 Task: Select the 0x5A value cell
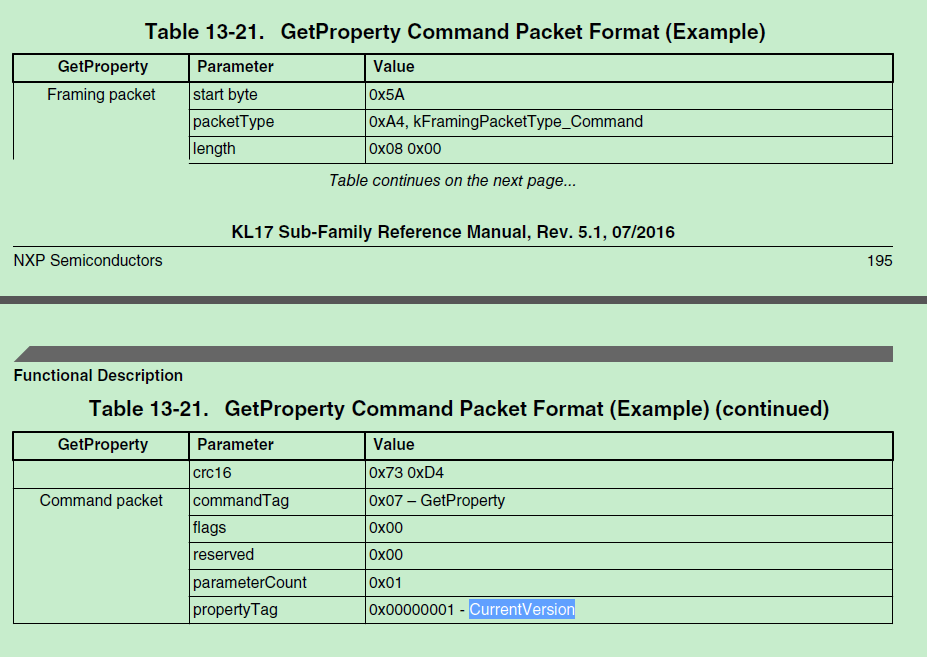(x=387, y=95)
